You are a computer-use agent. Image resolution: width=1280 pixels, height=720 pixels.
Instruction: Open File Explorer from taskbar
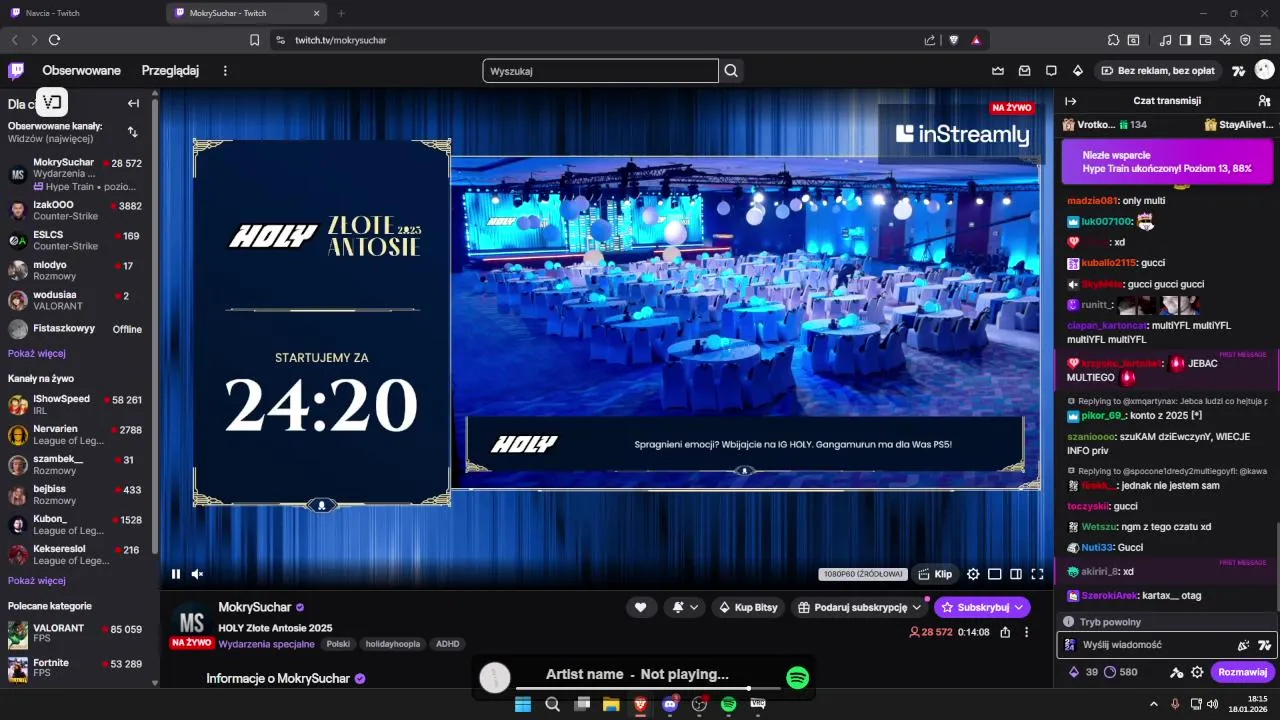coord(611,705)
